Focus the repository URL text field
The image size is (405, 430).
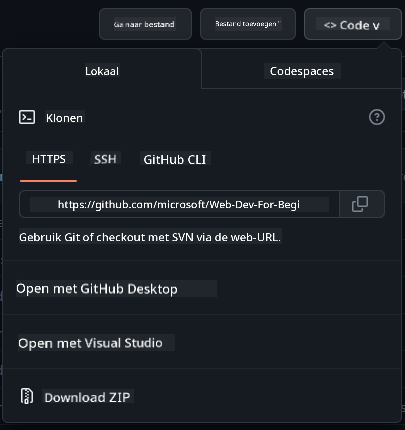coord(179,204)
